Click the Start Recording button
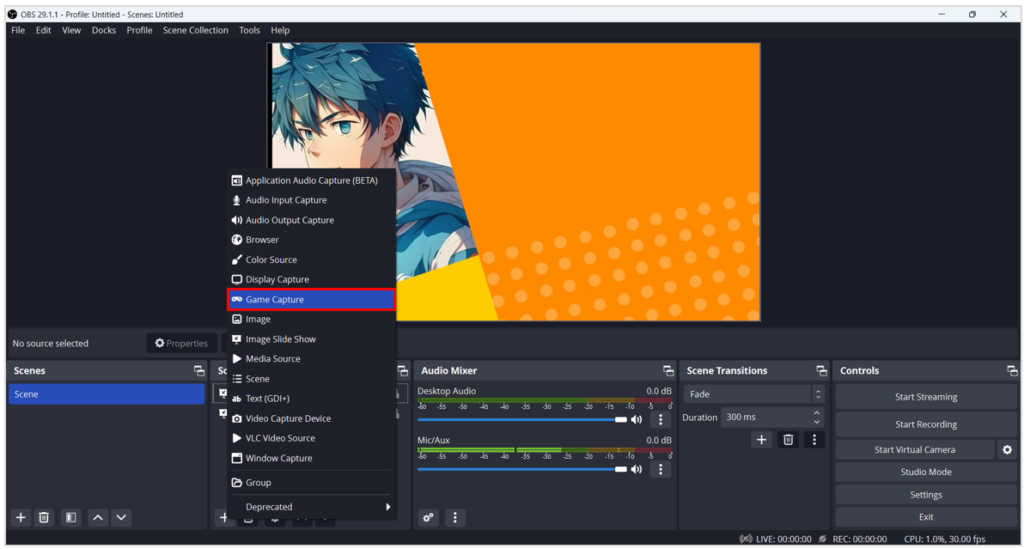The image size is (1024, 549). pyautogui.click(x=925, y=424)
